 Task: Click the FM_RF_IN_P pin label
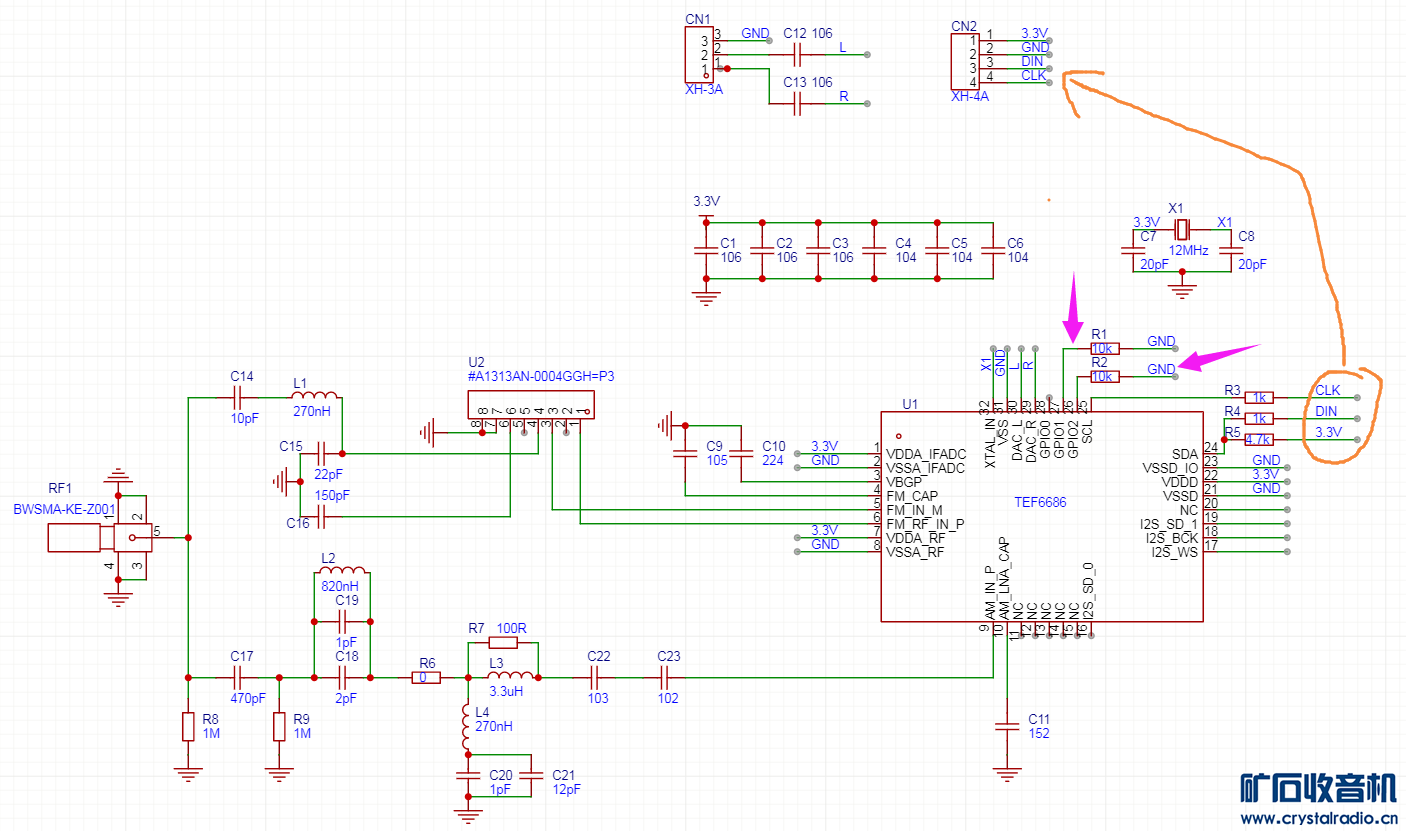click(x=925, y=524)
